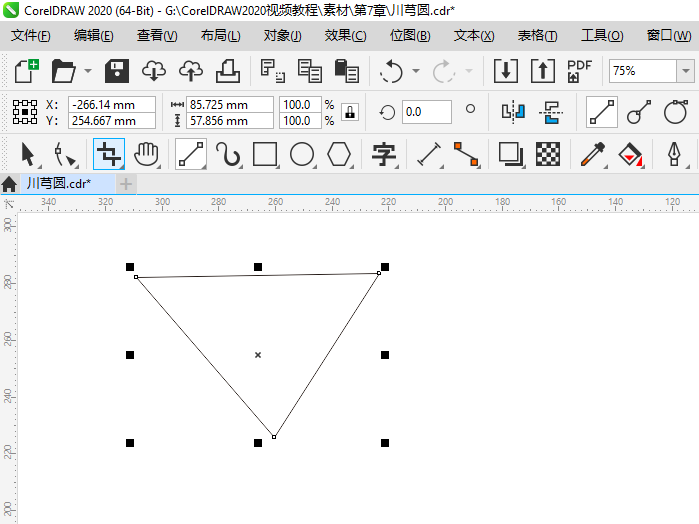Viewport: 699px width, 524px height.
Task: Click the width field 85.725 mm
Action: (x=230, y=105)
